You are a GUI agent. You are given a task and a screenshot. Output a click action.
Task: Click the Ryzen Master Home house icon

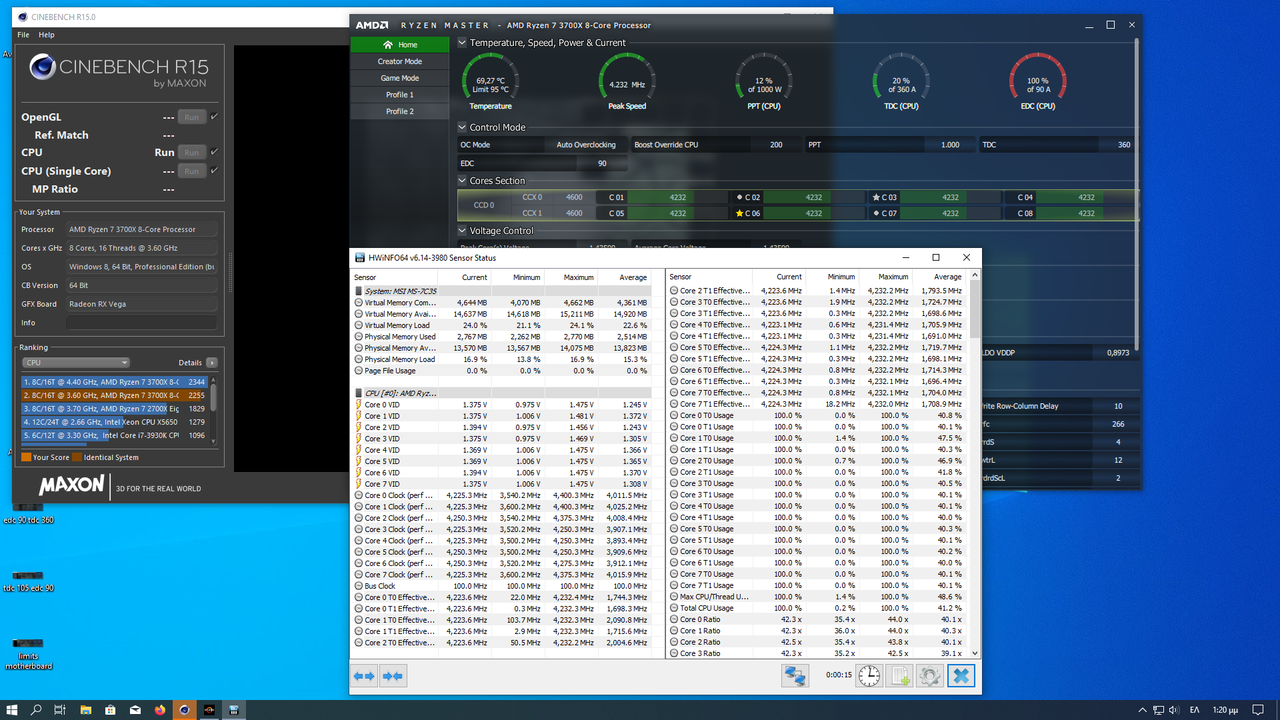coord(389,45)
